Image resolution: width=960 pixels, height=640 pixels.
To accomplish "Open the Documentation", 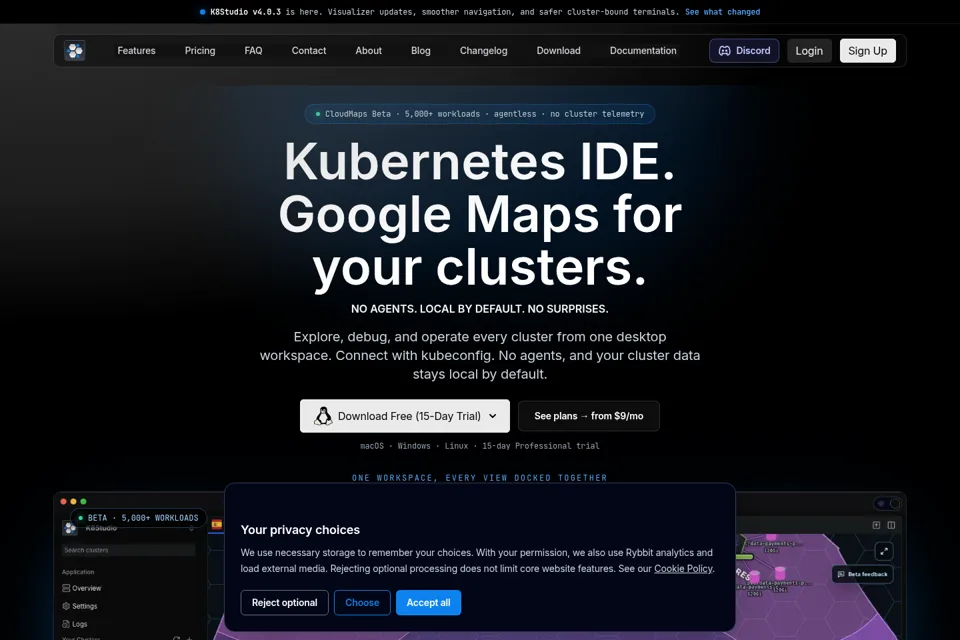I will pyautogui.click(x=643, y=51).
